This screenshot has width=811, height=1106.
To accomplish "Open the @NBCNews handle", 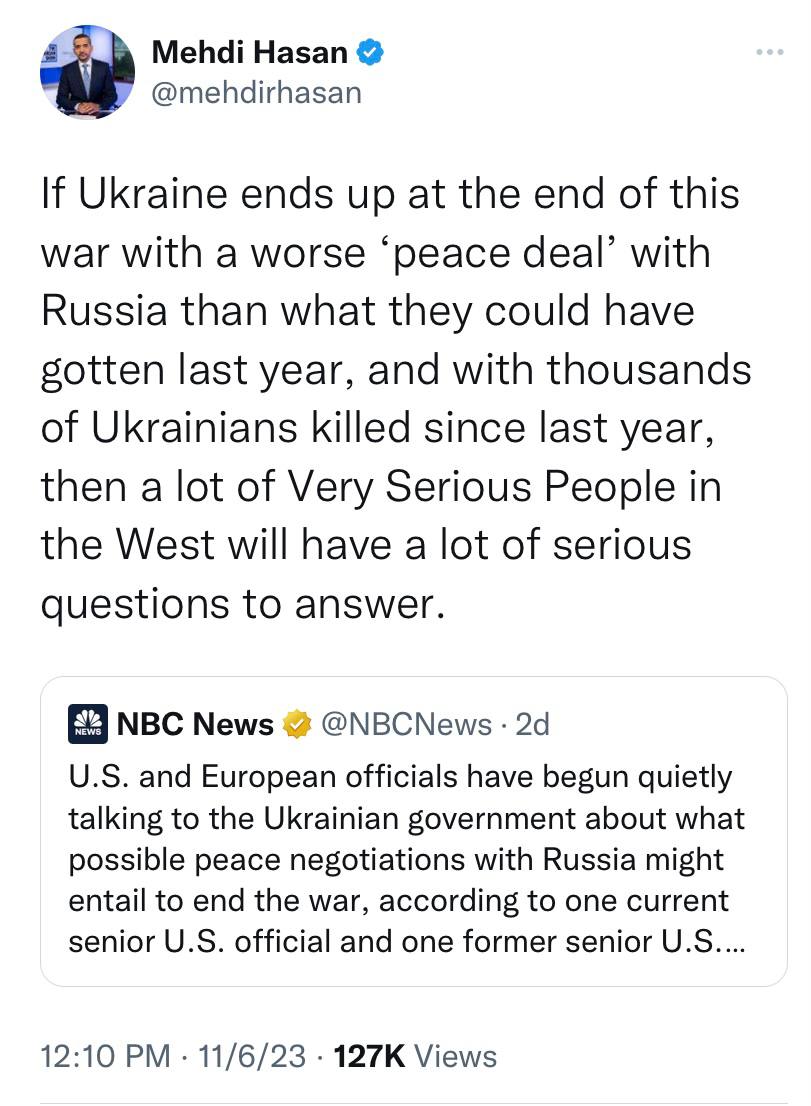I will pyautogui.click(x=405, y=724).
